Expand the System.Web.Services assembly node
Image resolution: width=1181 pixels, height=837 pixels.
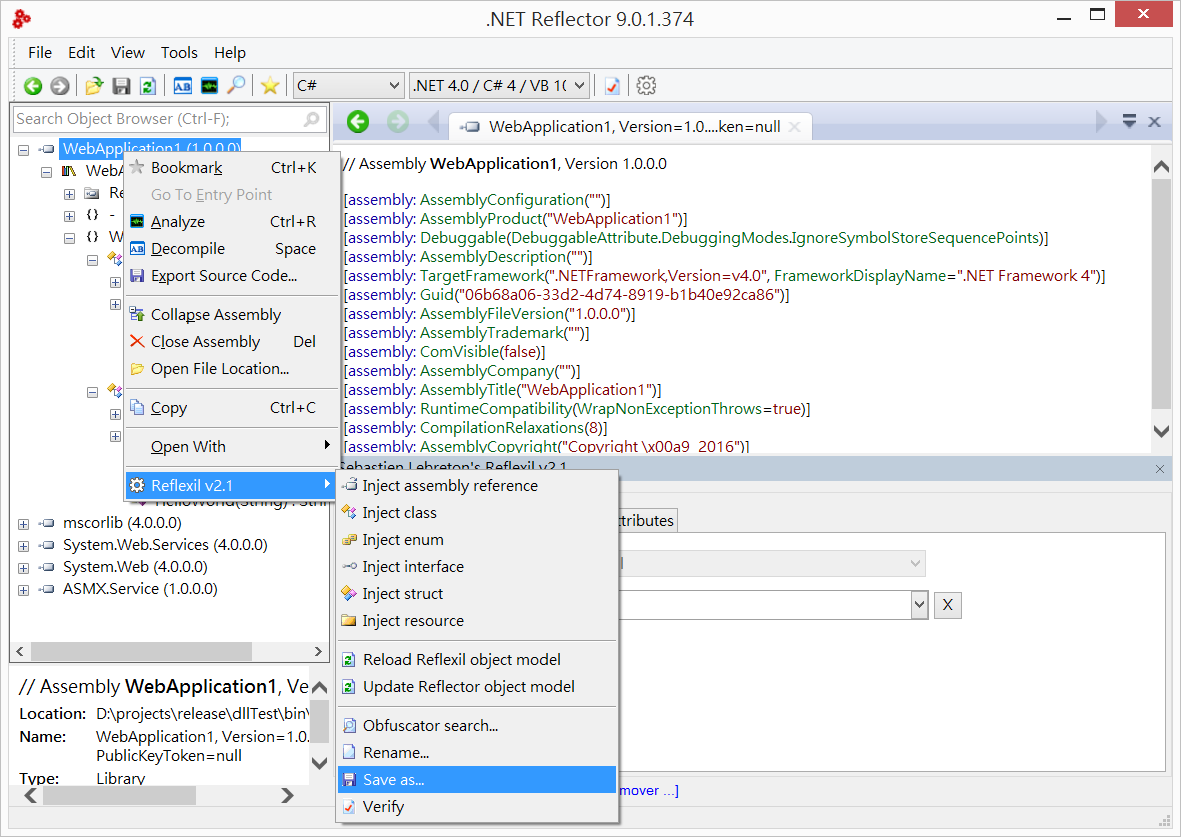(x=23, y=544)
